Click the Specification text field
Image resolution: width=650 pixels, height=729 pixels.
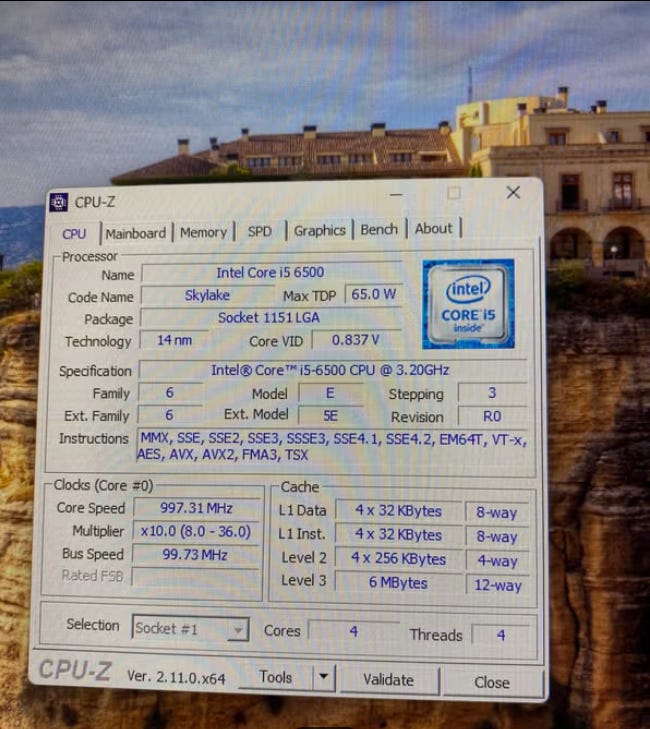tap(332, 370)
